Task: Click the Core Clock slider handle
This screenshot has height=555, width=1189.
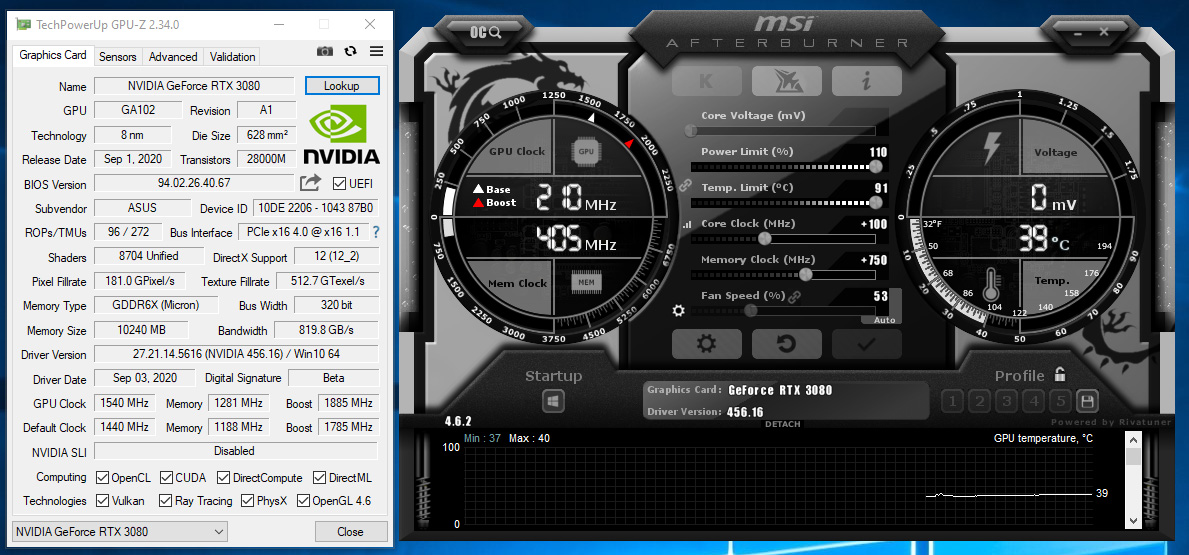Action: [764, 239]
